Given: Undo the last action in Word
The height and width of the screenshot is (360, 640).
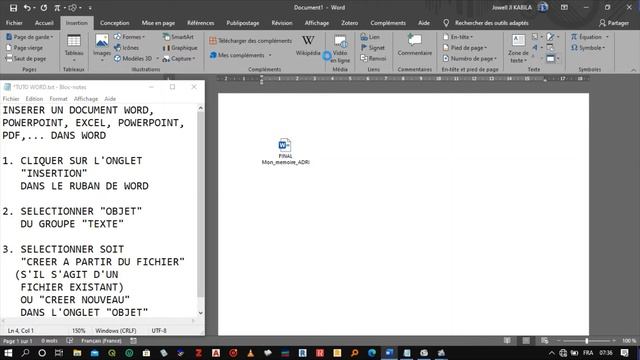Looking at the screenshot, I should pyautogui.click(x=27, y=8).
